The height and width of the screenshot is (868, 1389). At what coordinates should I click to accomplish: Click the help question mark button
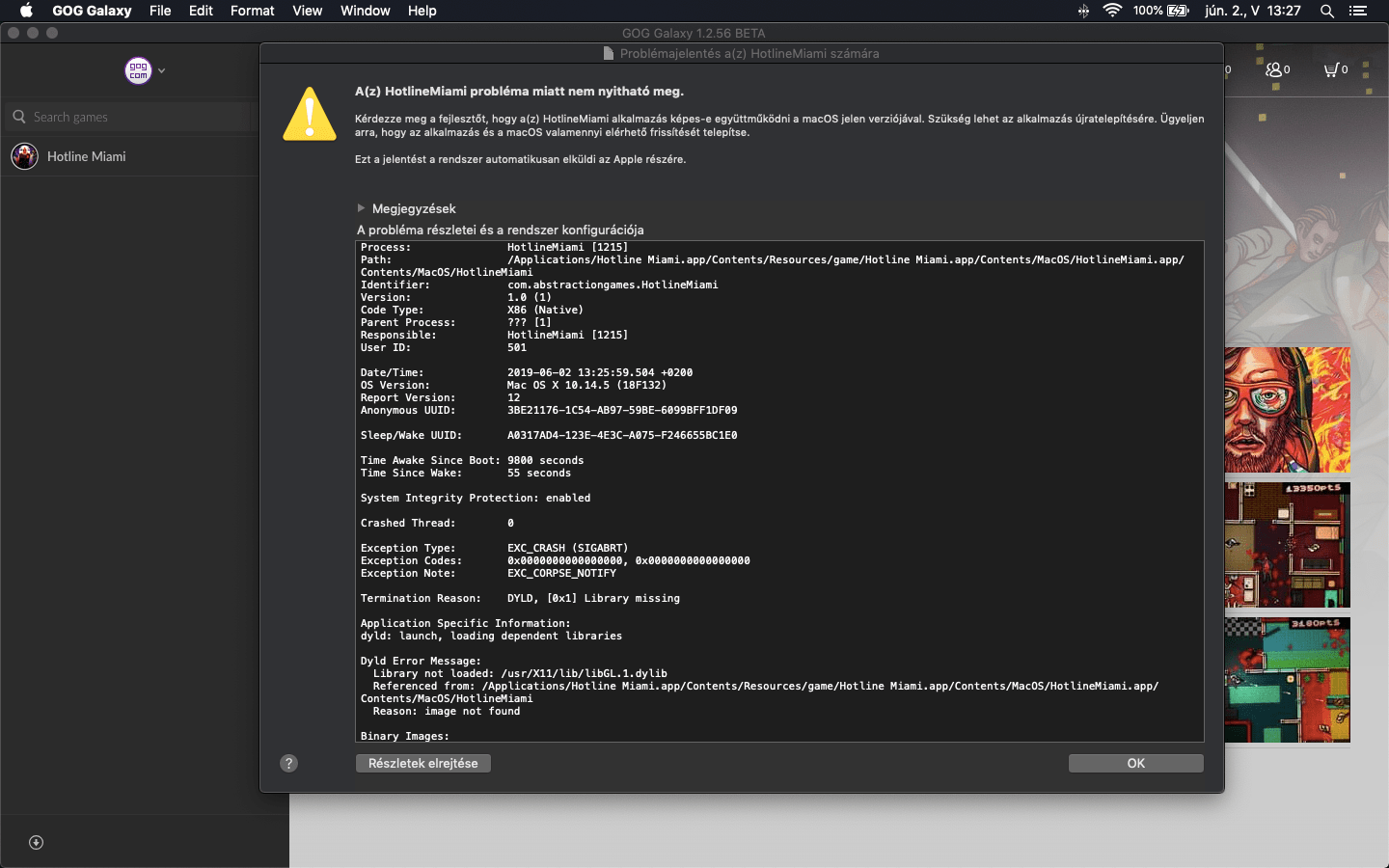click(x=288, y=763)
